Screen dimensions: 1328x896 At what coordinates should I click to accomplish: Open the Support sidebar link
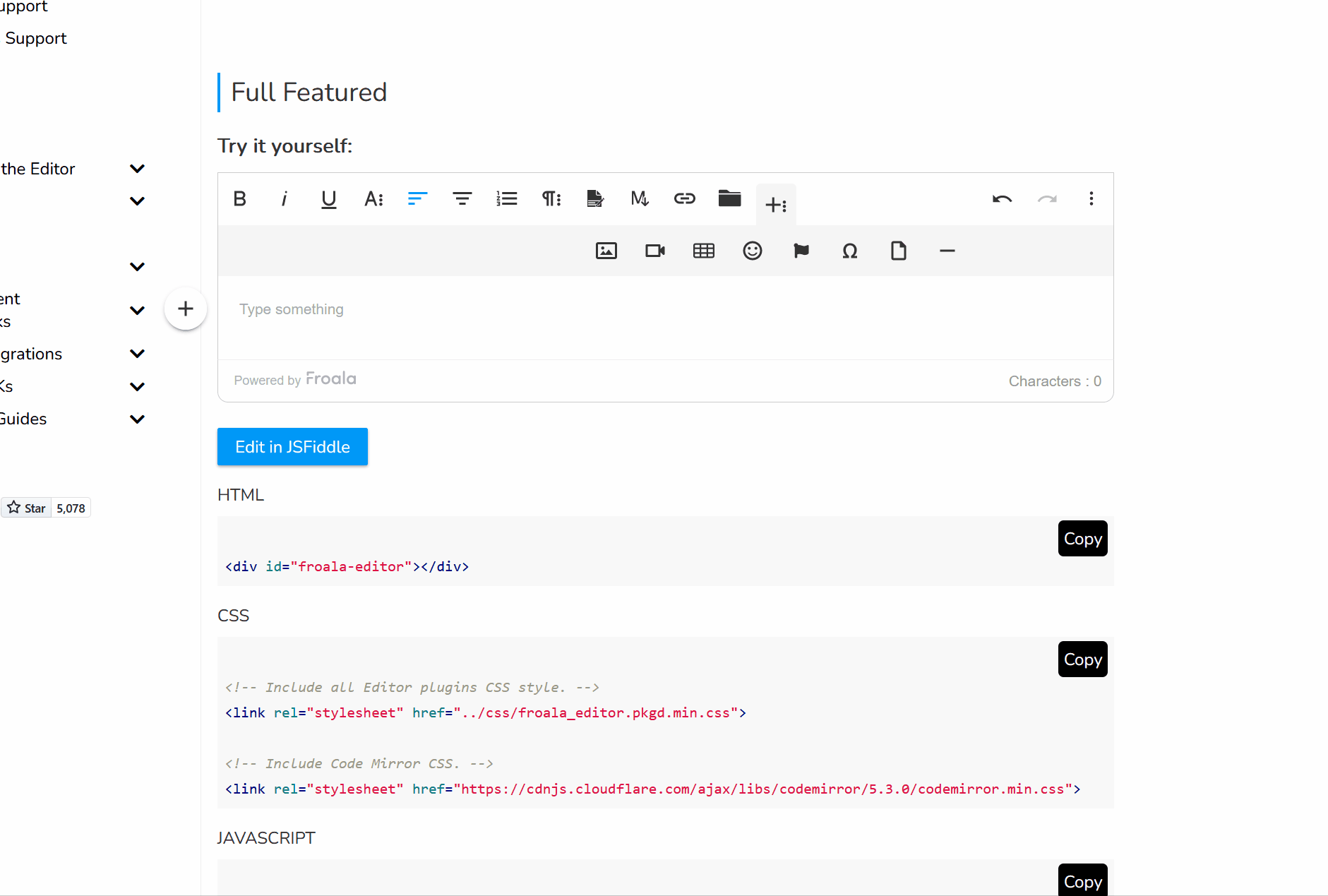(x=36, y=38)
